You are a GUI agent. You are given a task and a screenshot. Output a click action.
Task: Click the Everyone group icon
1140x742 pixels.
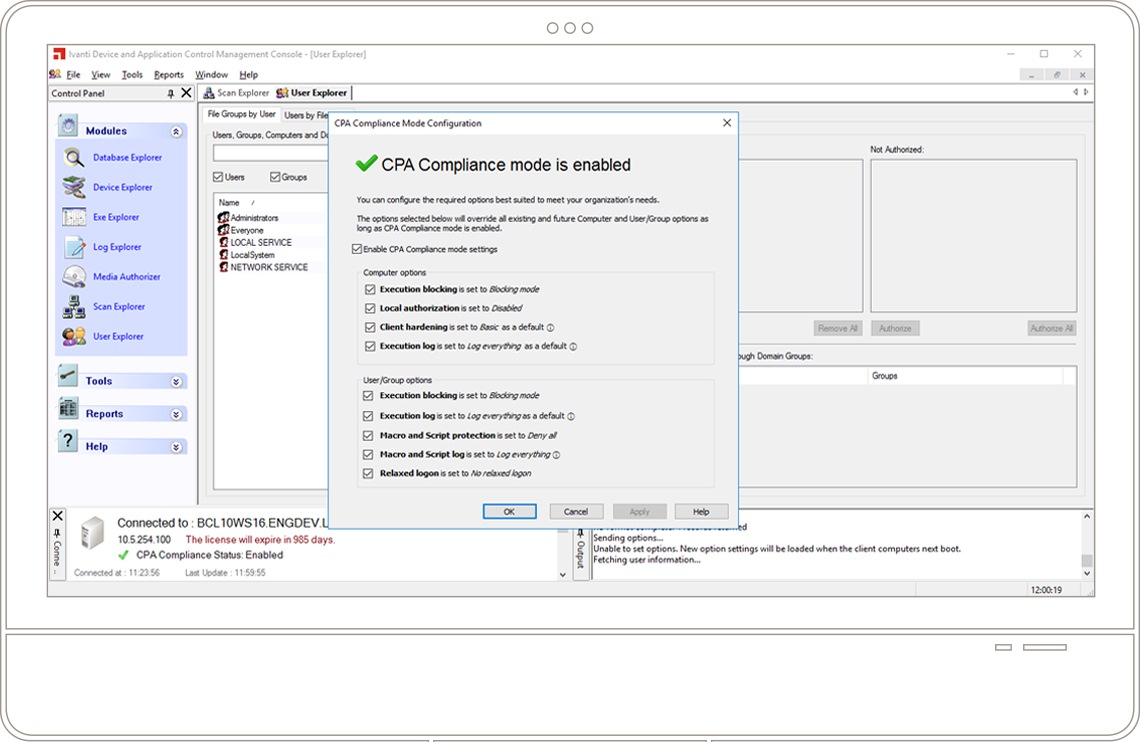(224, 230)
